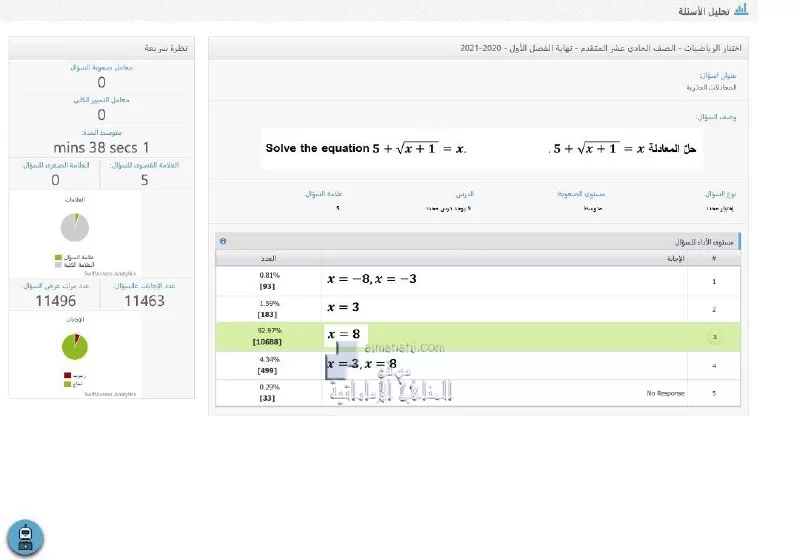Screen dimensions: 800x560
Task: Click the answers green pie chart
Action: 75,347
